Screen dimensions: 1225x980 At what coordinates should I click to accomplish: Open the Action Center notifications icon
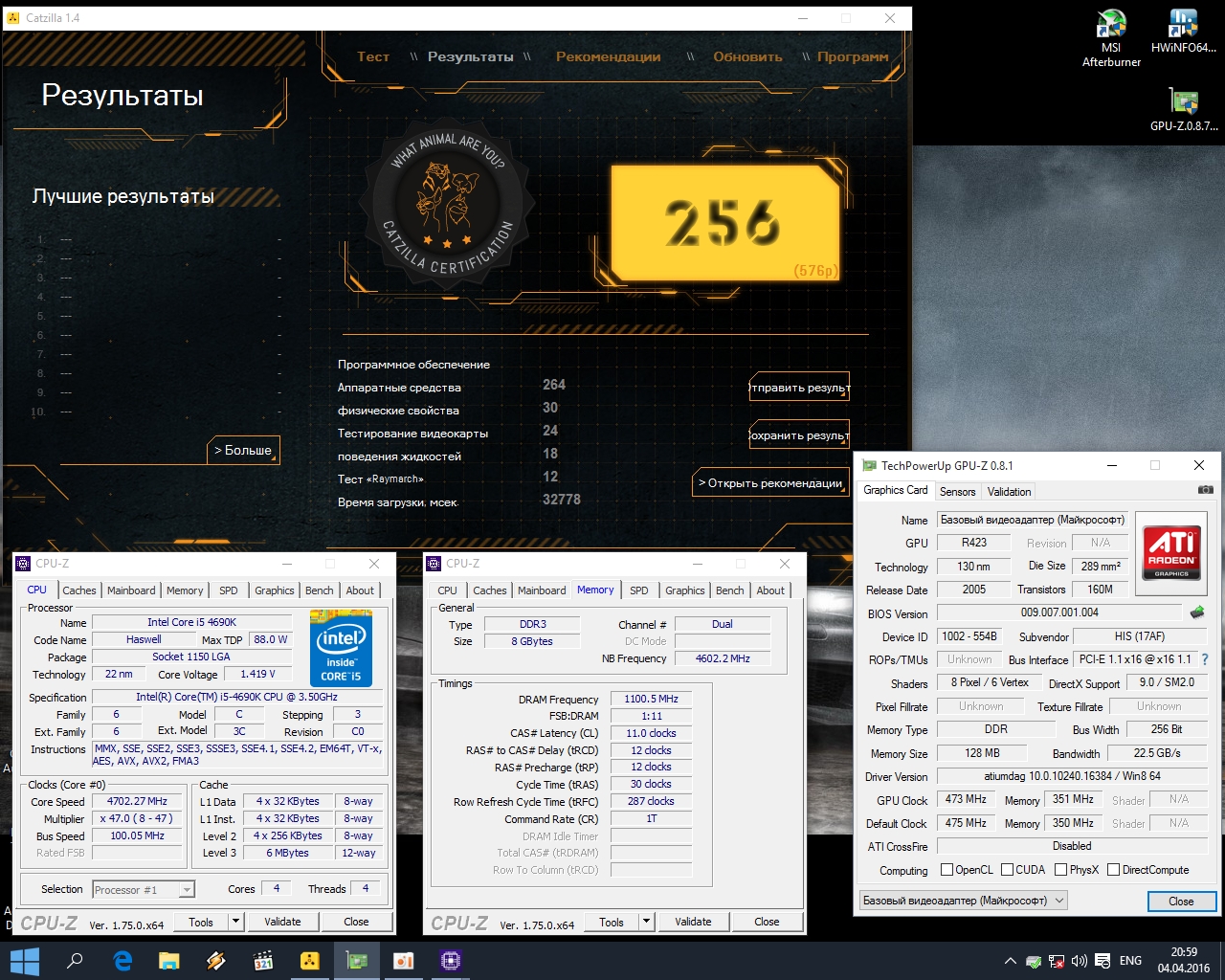pos(1102,961)
